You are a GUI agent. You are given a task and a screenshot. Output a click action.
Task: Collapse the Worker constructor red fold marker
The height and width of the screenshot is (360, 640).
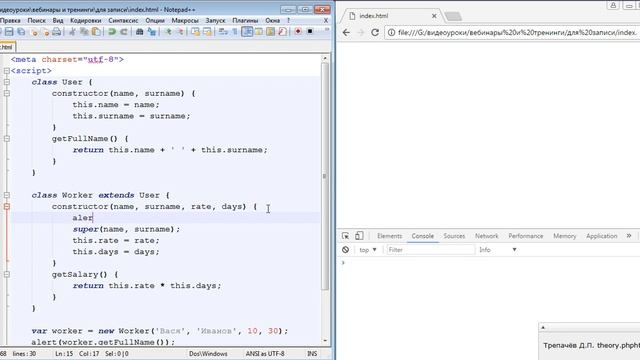pyautogui.click(x=7, y=207)
